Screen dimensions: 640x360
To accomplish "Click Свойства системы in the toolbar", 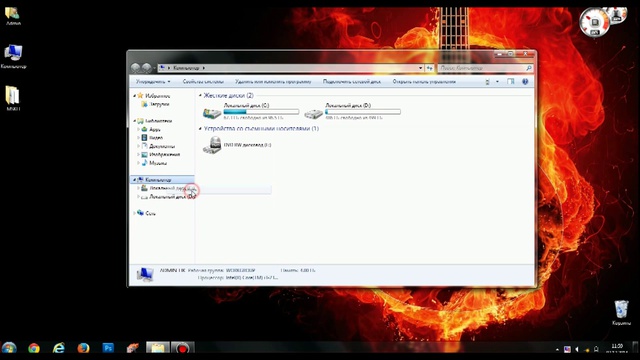I will coord(203,82).
